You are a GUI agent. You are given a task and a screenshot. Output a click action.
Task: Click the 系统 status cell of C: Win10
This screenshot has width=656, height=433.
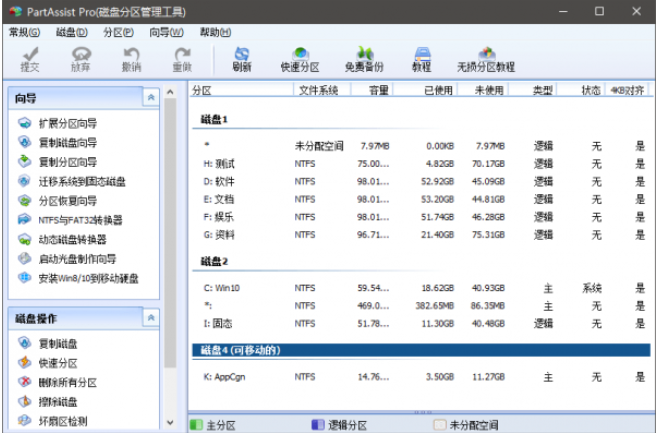592,288
